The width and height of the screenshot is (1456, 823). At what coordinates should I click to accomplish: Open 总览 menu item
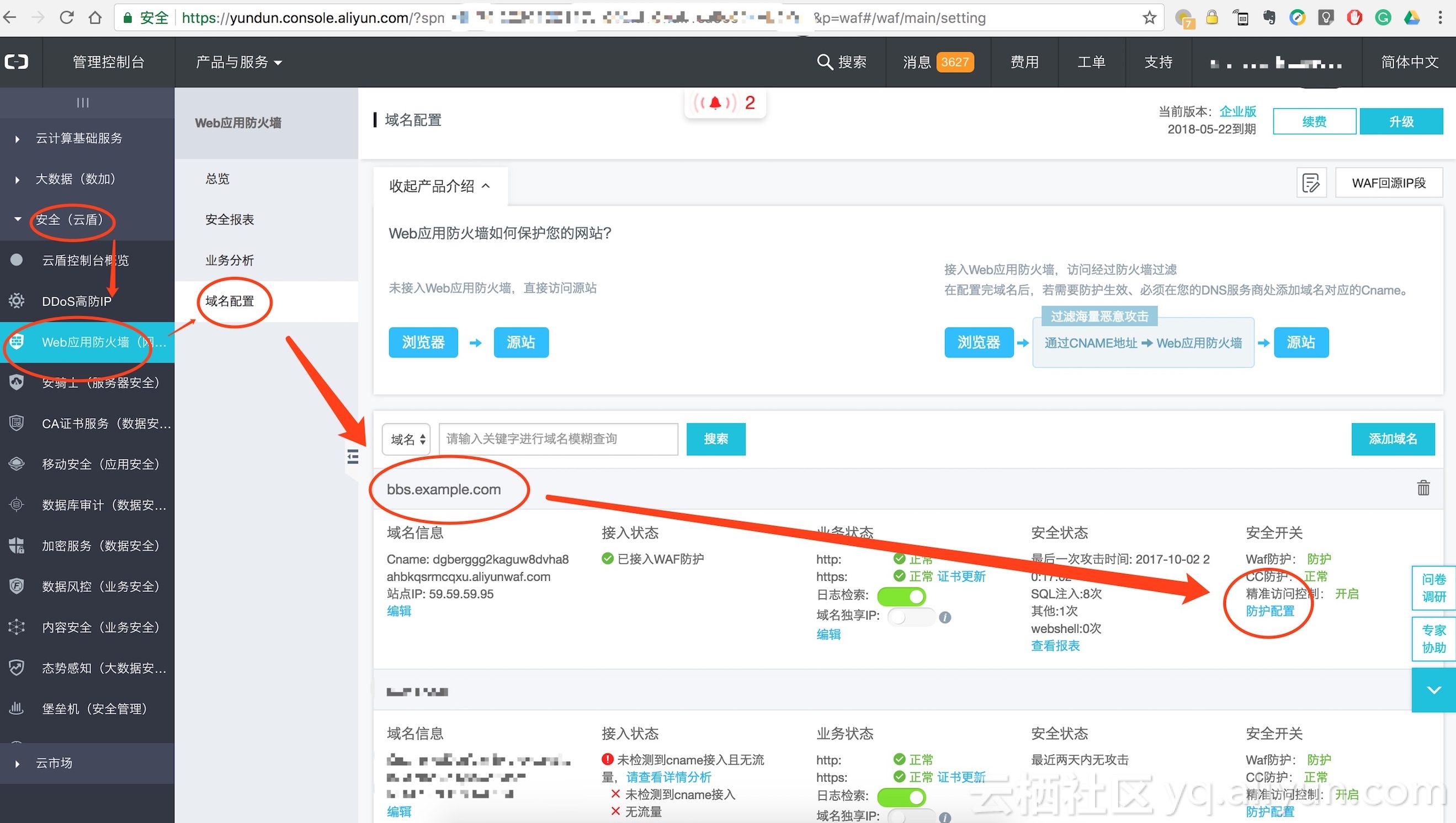pos(217,179)
